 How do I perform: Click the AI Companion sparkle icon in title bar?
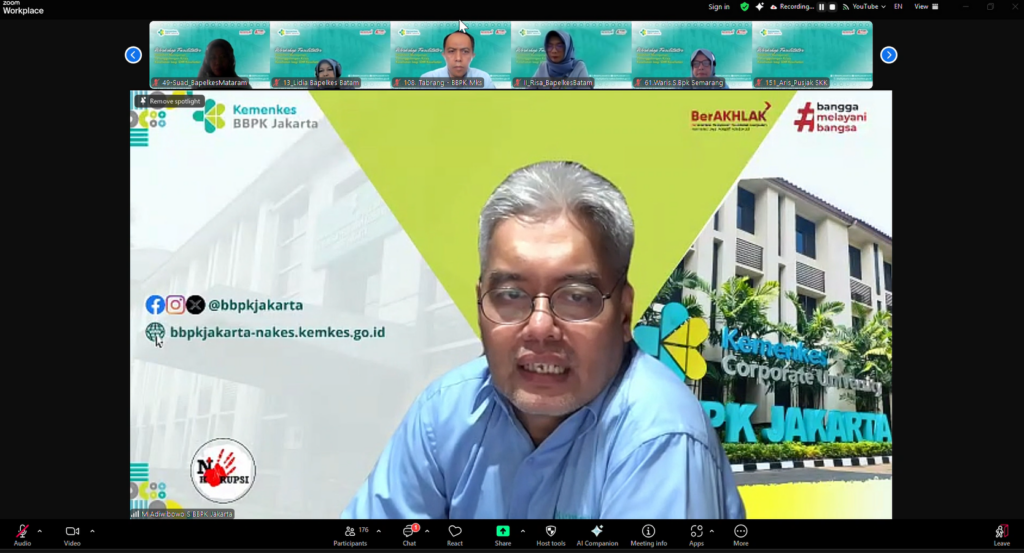759,7
